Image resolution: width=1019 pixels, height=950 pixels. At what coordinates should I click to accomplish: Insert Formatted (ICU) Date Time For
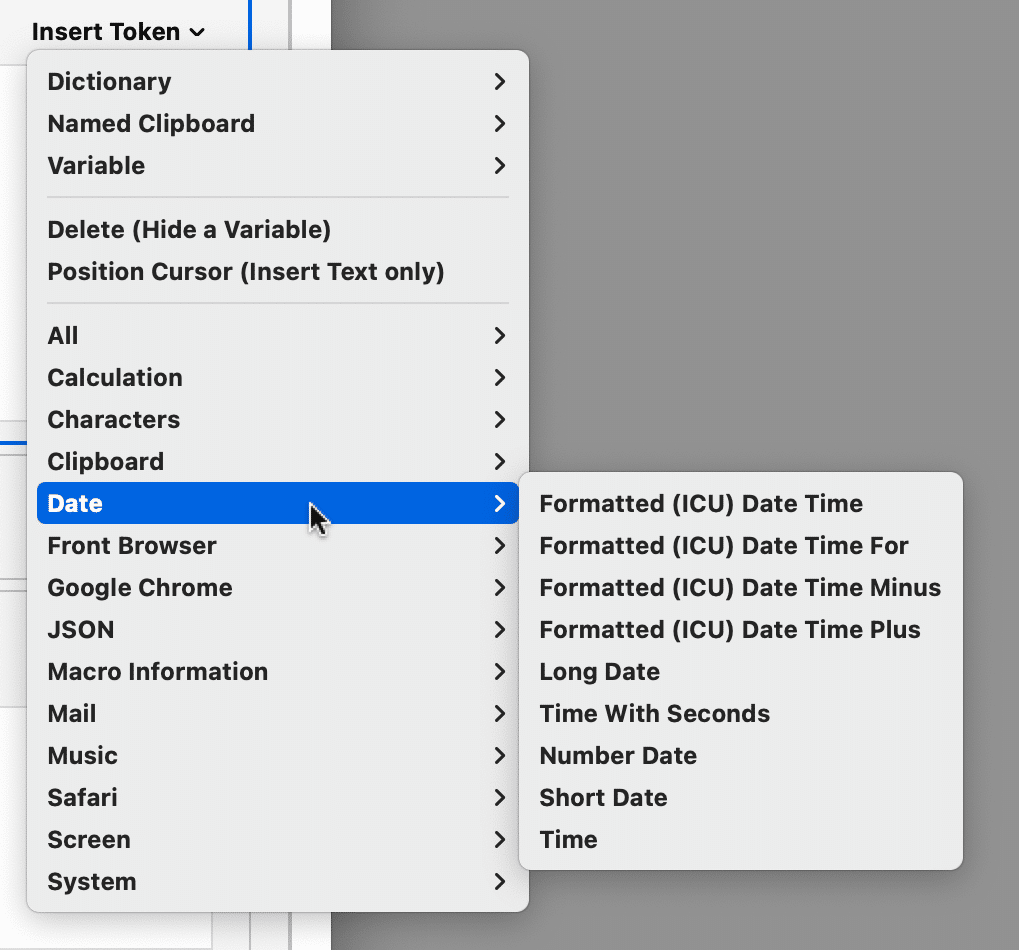tap(724, 546)
